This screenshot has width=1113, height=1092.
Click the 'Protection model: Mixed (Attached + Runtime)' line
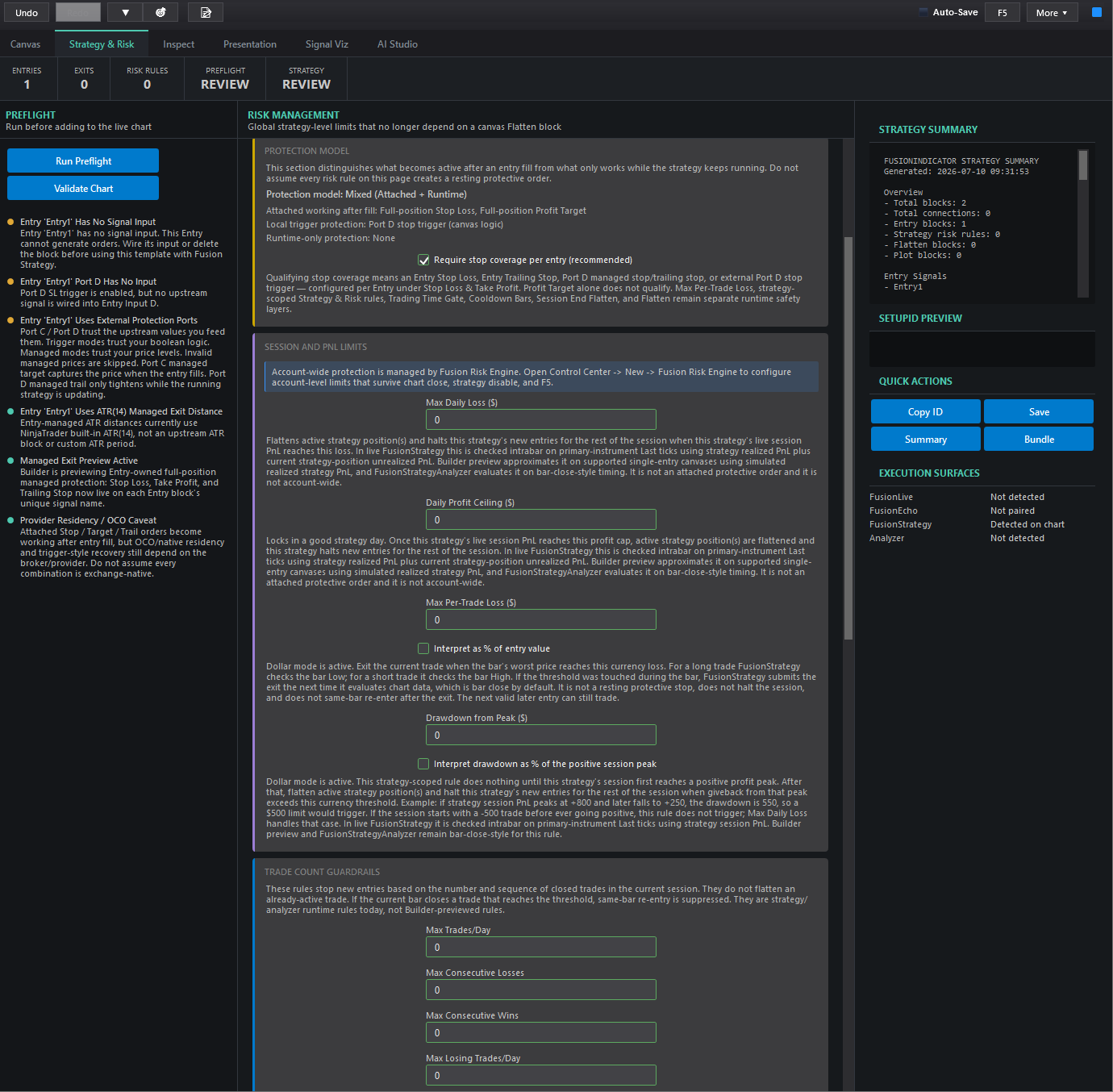click(366, 194)
